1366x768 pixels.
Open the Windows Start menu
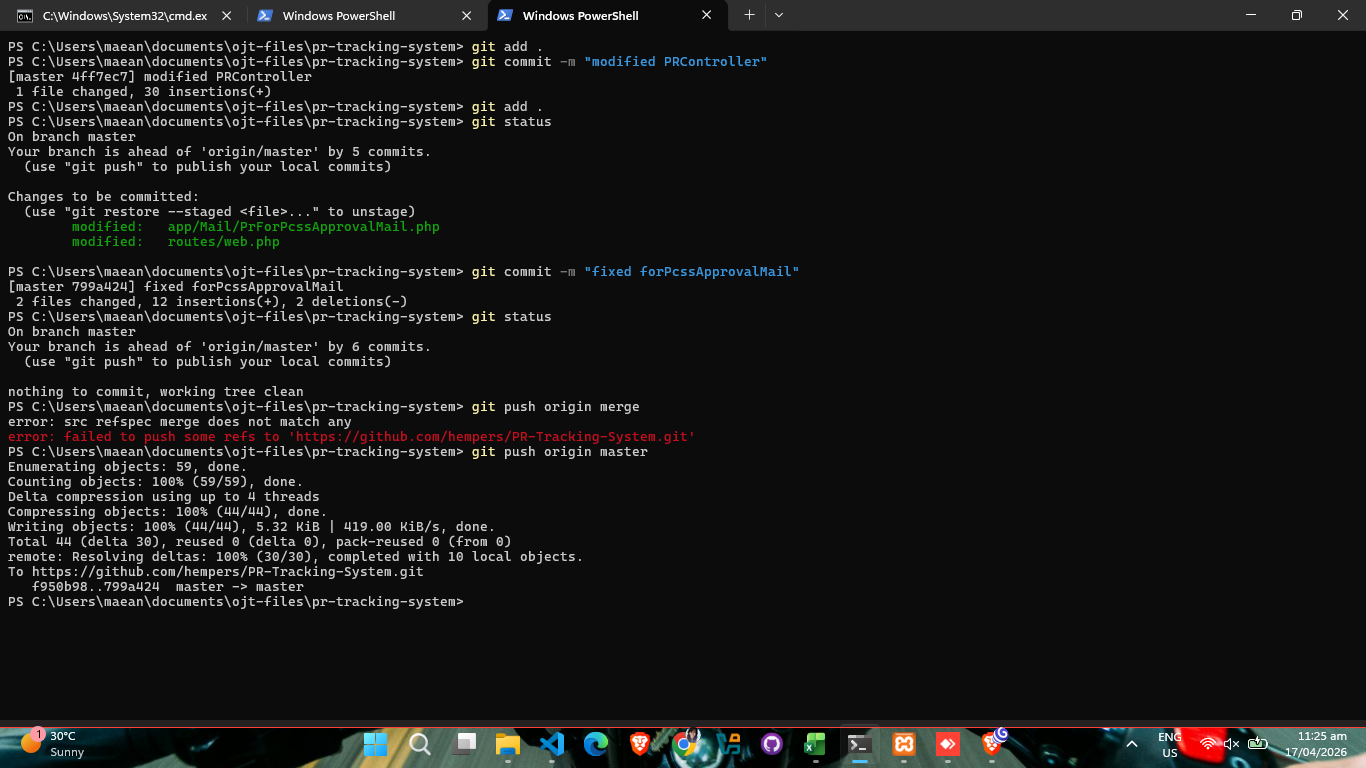376,744
